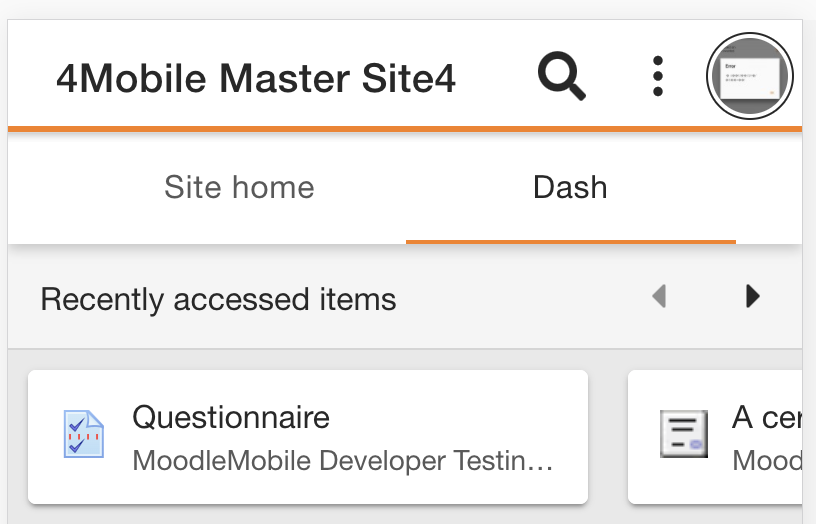Click the orange line below the header

pos(405,129)
